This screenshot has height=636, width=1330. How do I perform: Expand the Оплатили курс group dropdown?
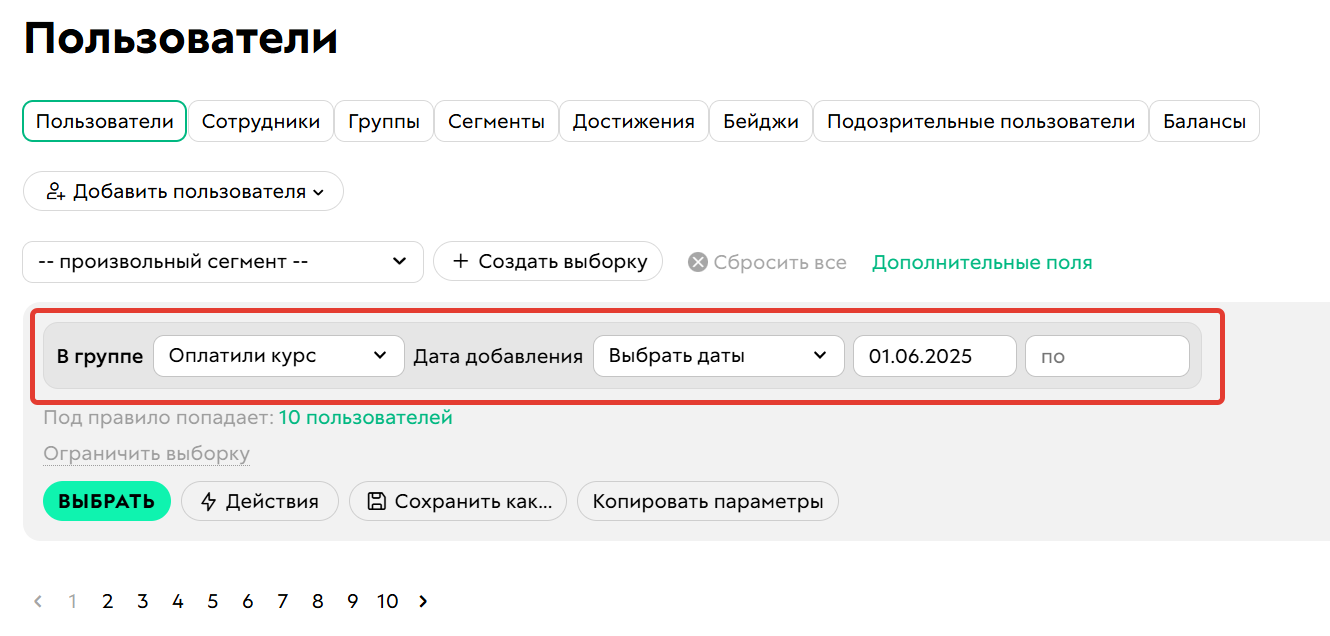[278, 356]
